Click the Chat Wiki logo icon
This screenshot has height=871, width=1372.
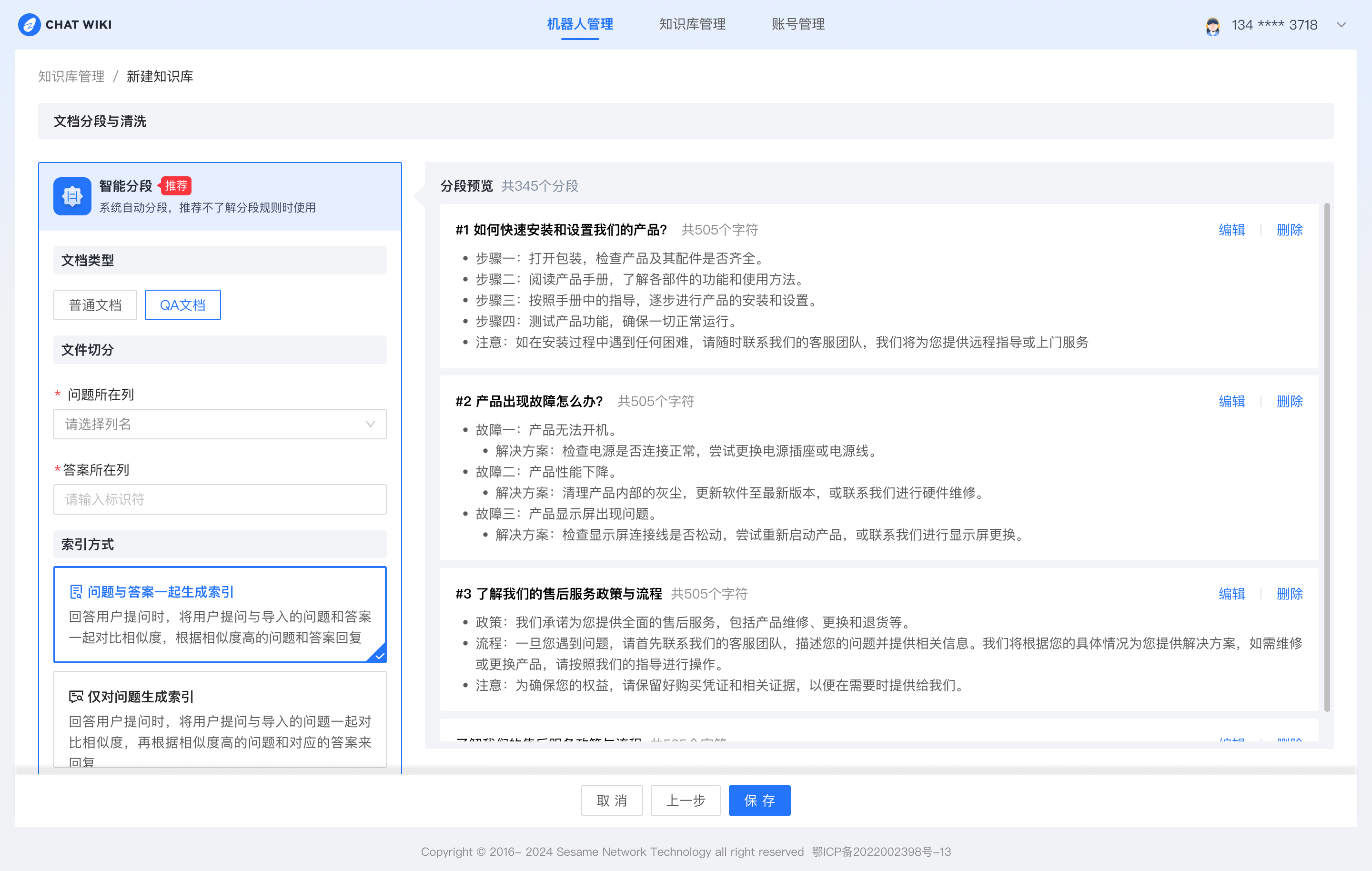[x=29, y=24]
